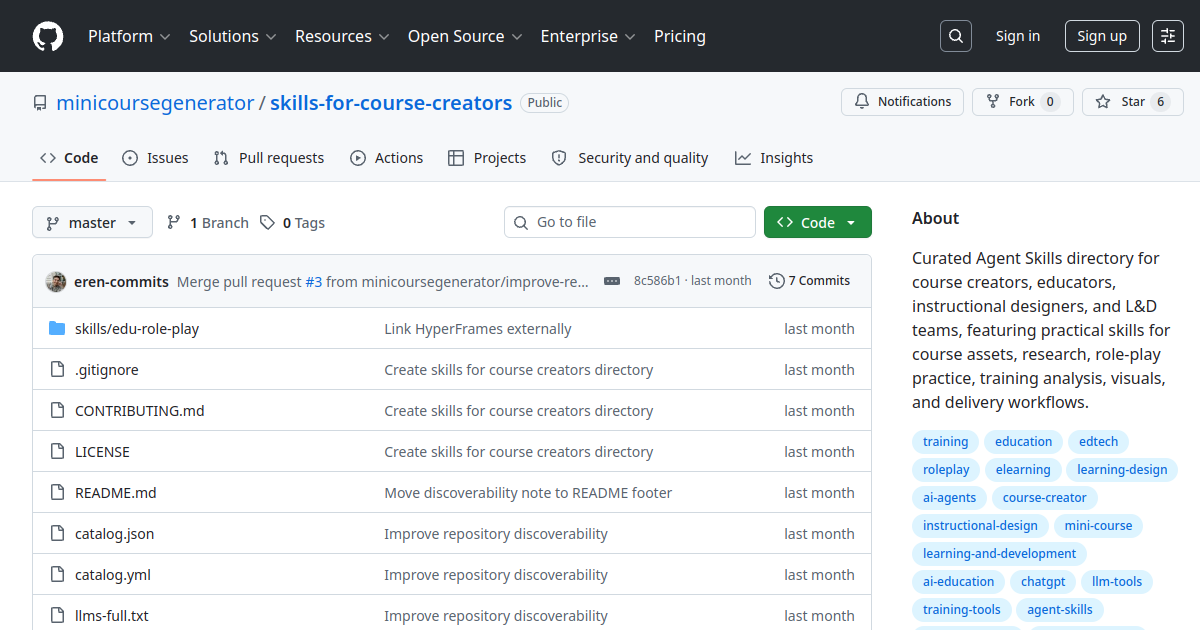View the 1 Branch link
Image resolution: width=1200 pixels, height=630 pixels.
208,223
